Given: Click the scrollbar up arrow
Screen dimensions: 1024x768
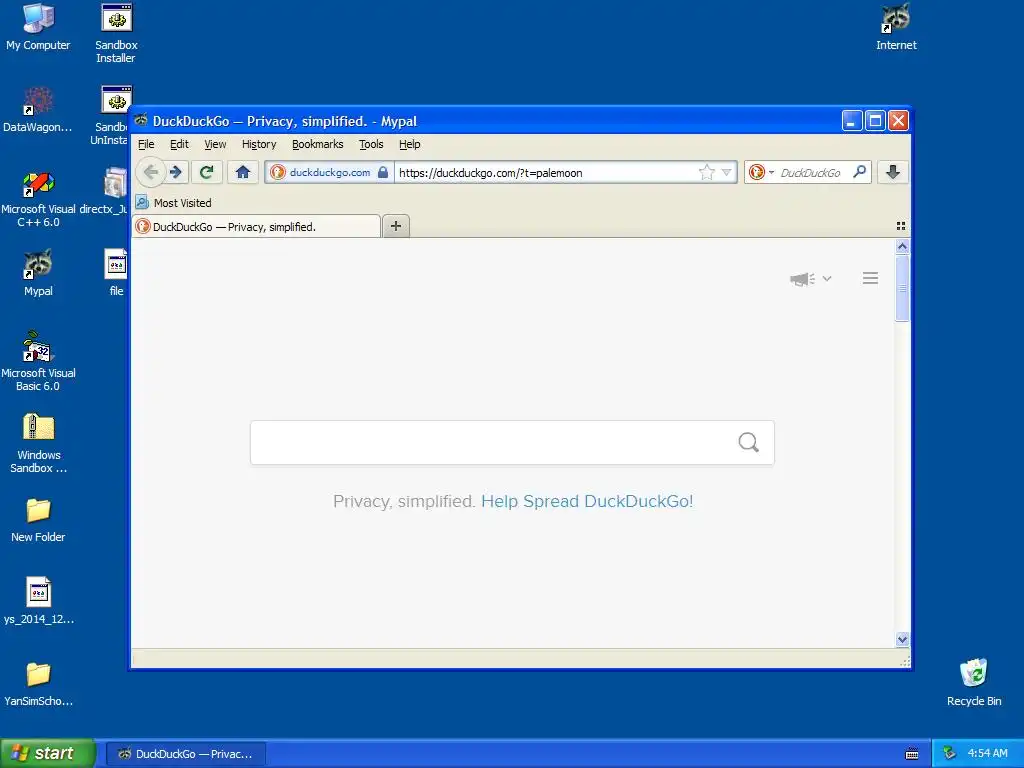Looking at the screenshot, I should (x=902, y=246).
